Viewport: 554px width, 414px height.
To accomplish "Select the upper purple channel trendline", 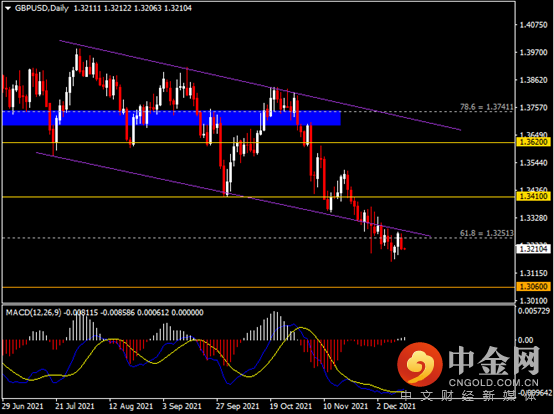I will 260,85.
